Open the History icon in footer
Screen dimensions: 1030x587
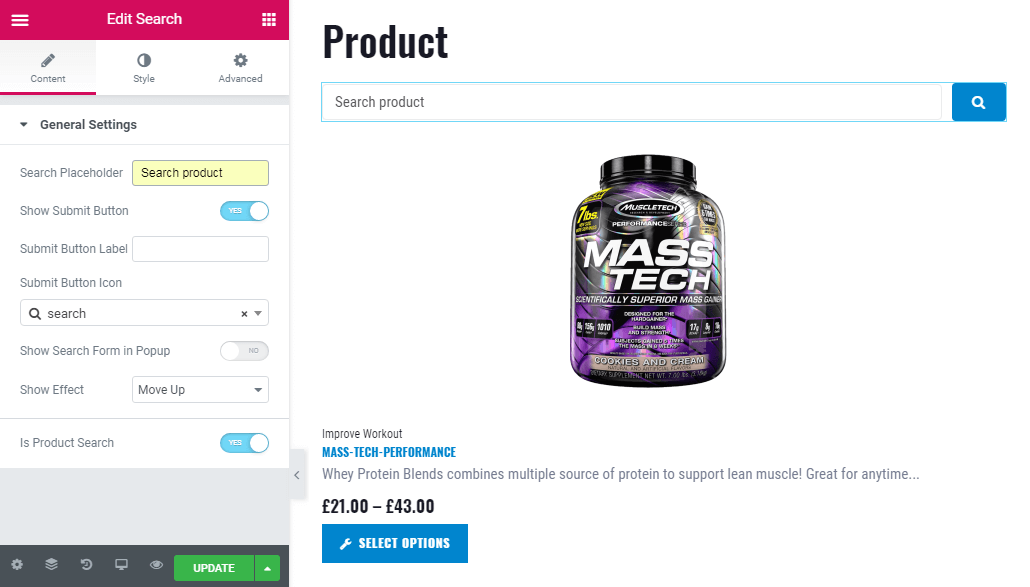(x=86, y=565)
